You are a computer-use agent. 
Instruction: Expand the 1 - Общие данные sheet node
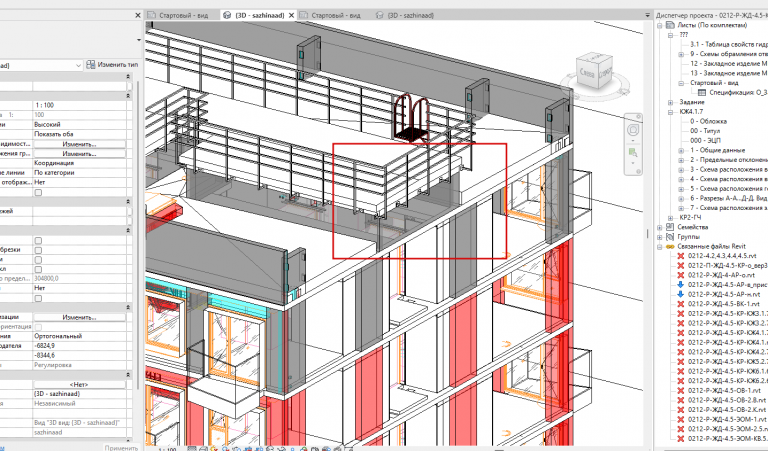(681, 150)
